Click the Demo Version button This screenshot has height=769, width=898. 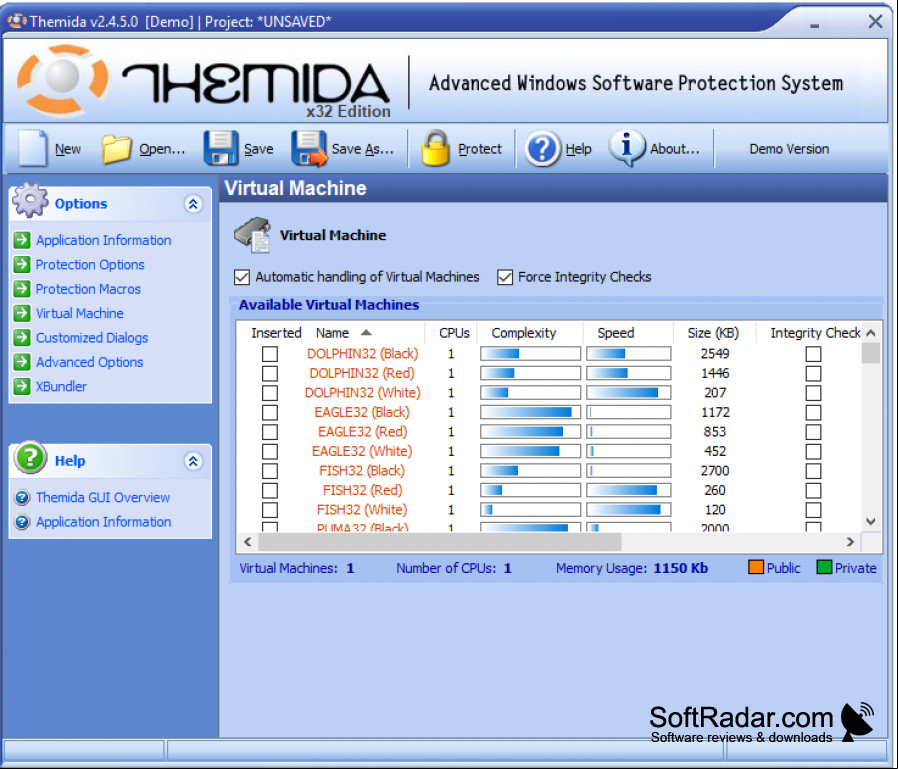[x=789, y=149]
